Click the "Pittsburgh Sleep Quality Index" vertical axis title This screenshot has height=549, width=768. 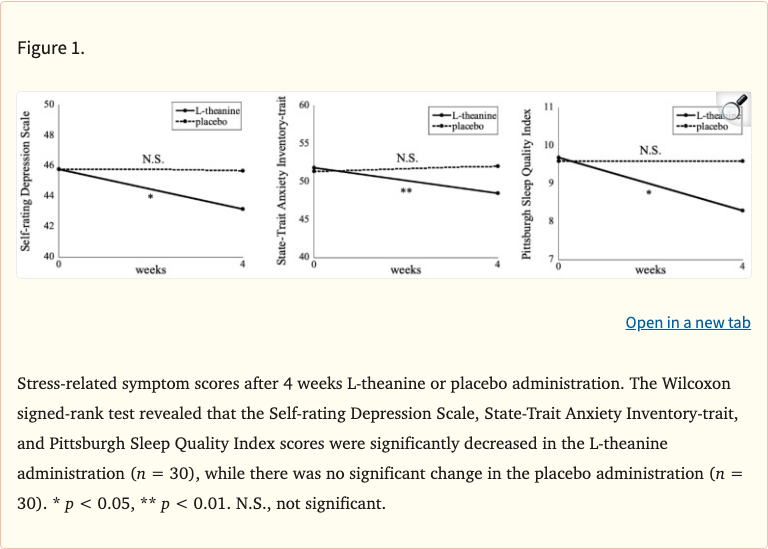[526, 182]
